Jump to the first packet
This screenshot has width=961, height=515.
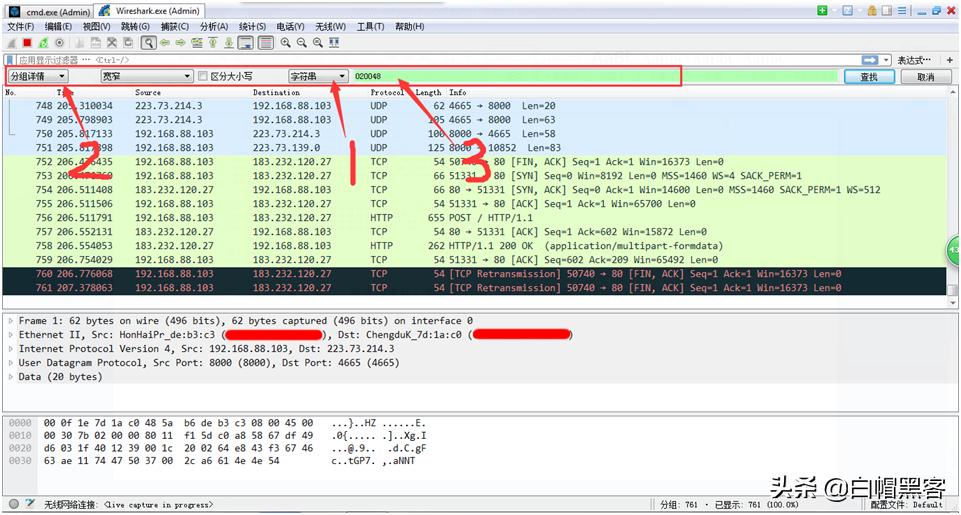click(213, 43)
